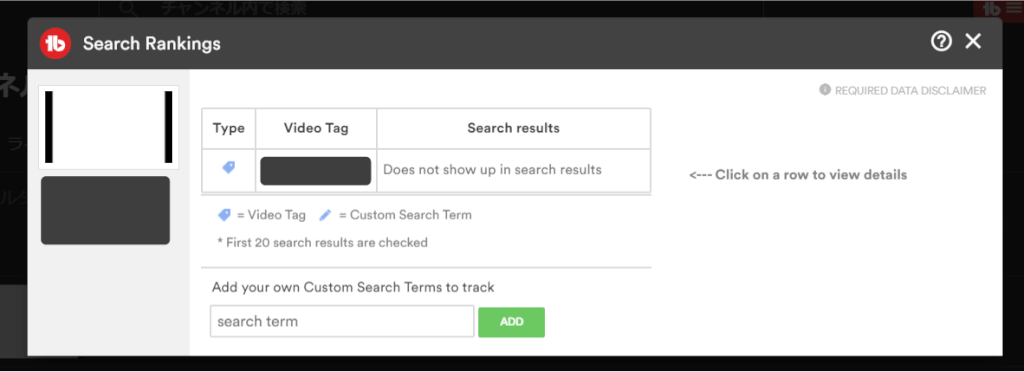Screen dimensions: 1024x372
Task: Select the redacted video tag cell
Action: pyautogui.click(x=315, y=170)
